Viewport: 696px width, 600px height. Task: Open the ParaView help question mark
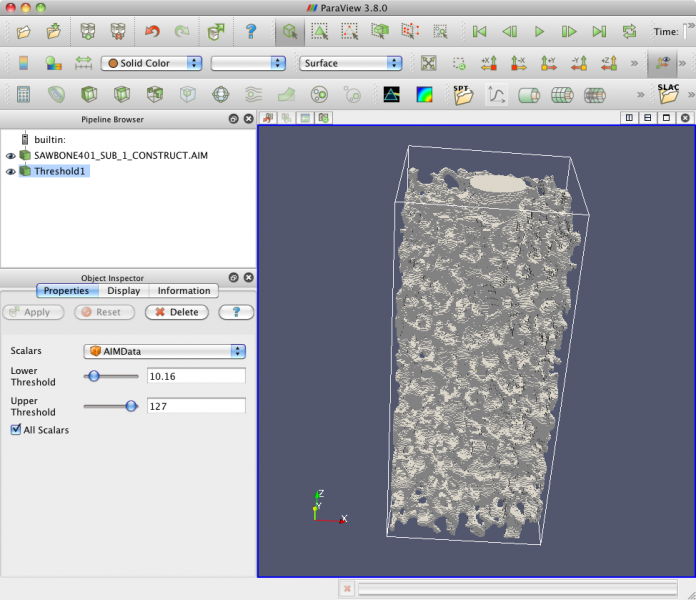point(251,32)
